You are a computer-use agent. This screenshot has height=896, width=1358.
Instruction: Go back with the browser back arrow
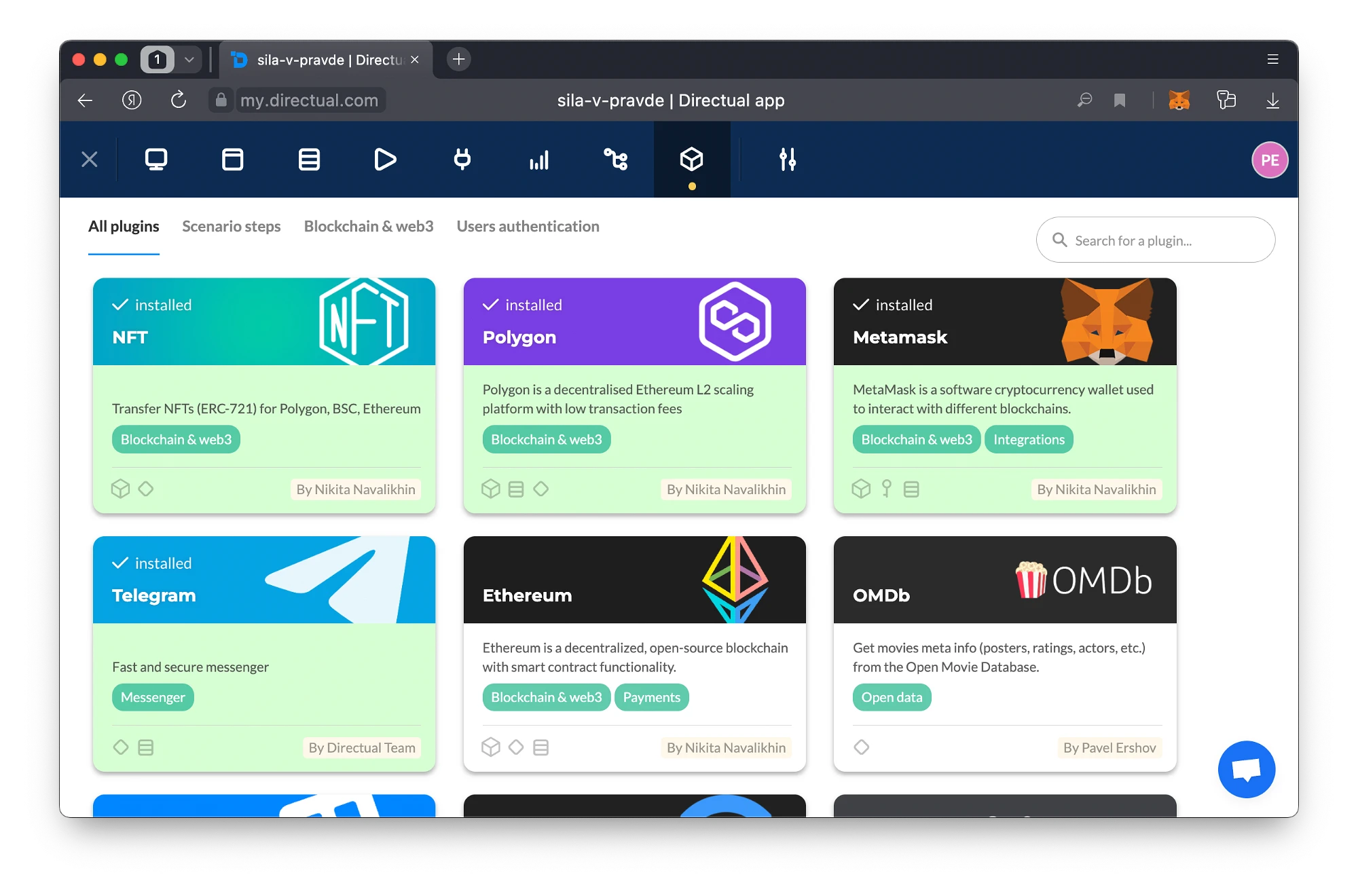(85, 100)
